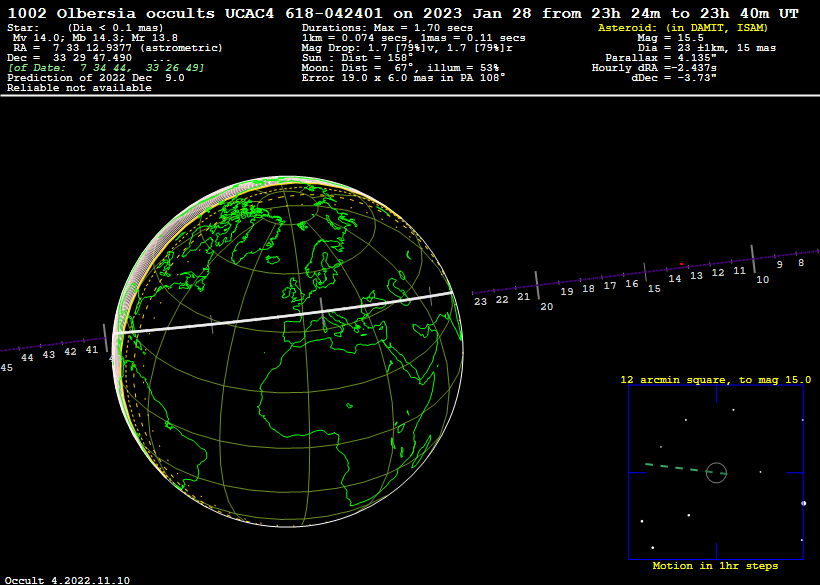Click 'Prediction of 2022 Dec 9.0' text

[96, 78]
